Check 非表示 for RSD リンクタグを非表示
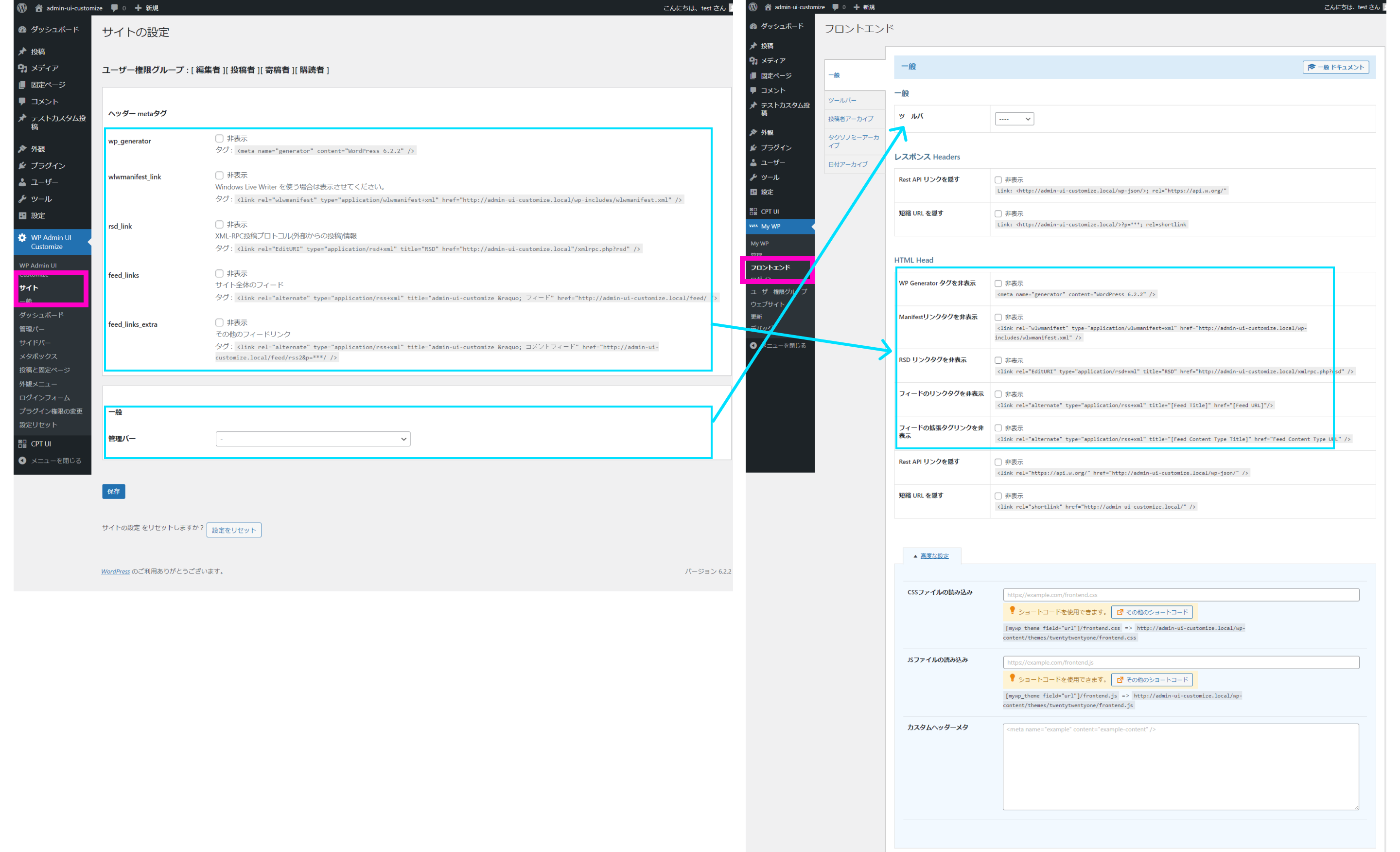 (x=998, y=360)
